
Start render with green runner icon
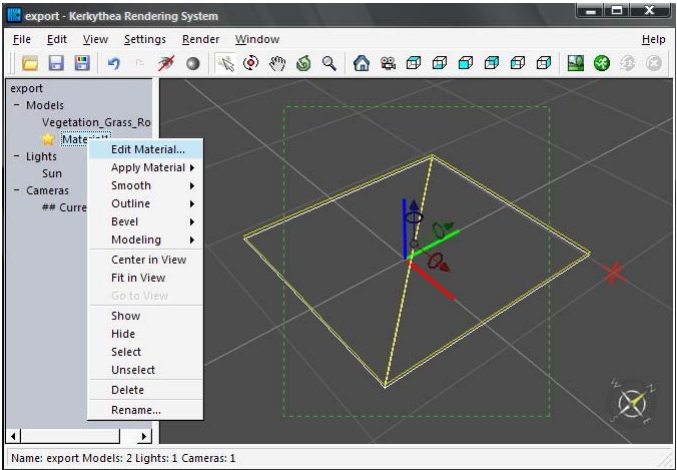pyautogui.click(x=602, y=63)
